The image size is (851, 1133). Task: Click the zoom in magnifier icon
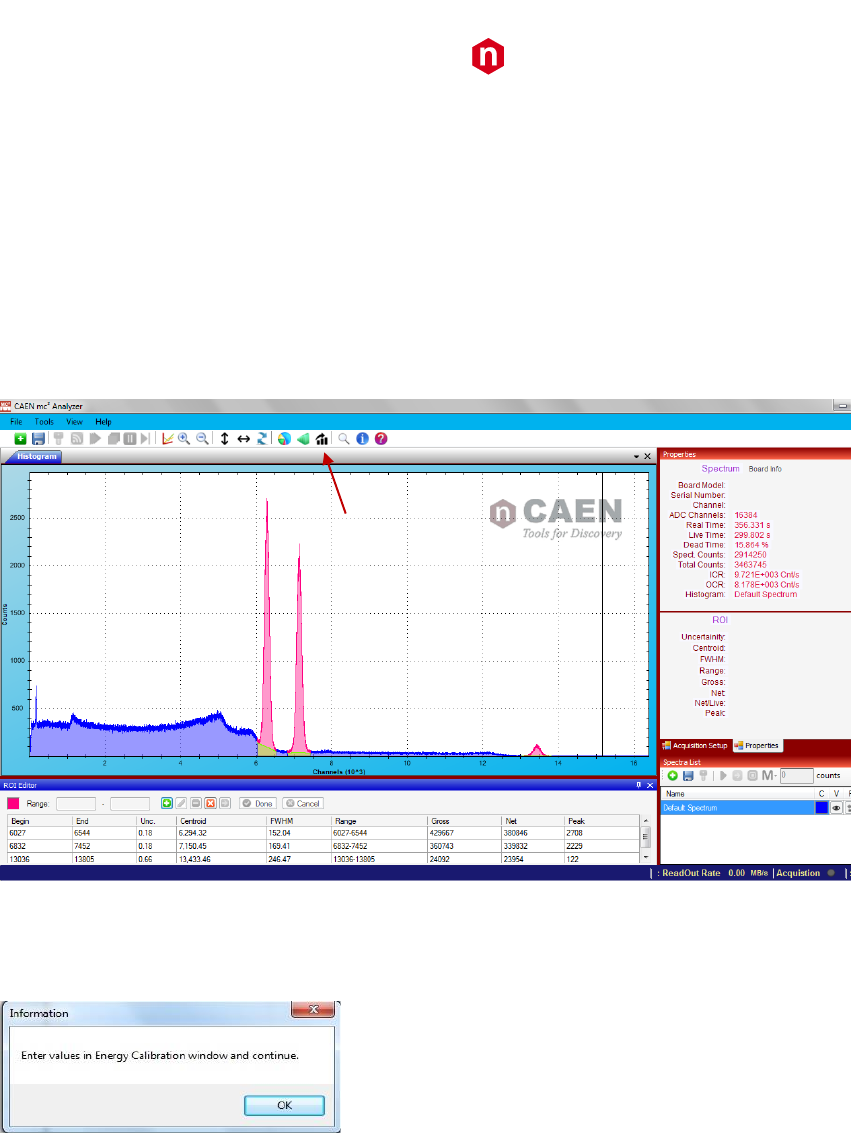(x=184, y=439)
